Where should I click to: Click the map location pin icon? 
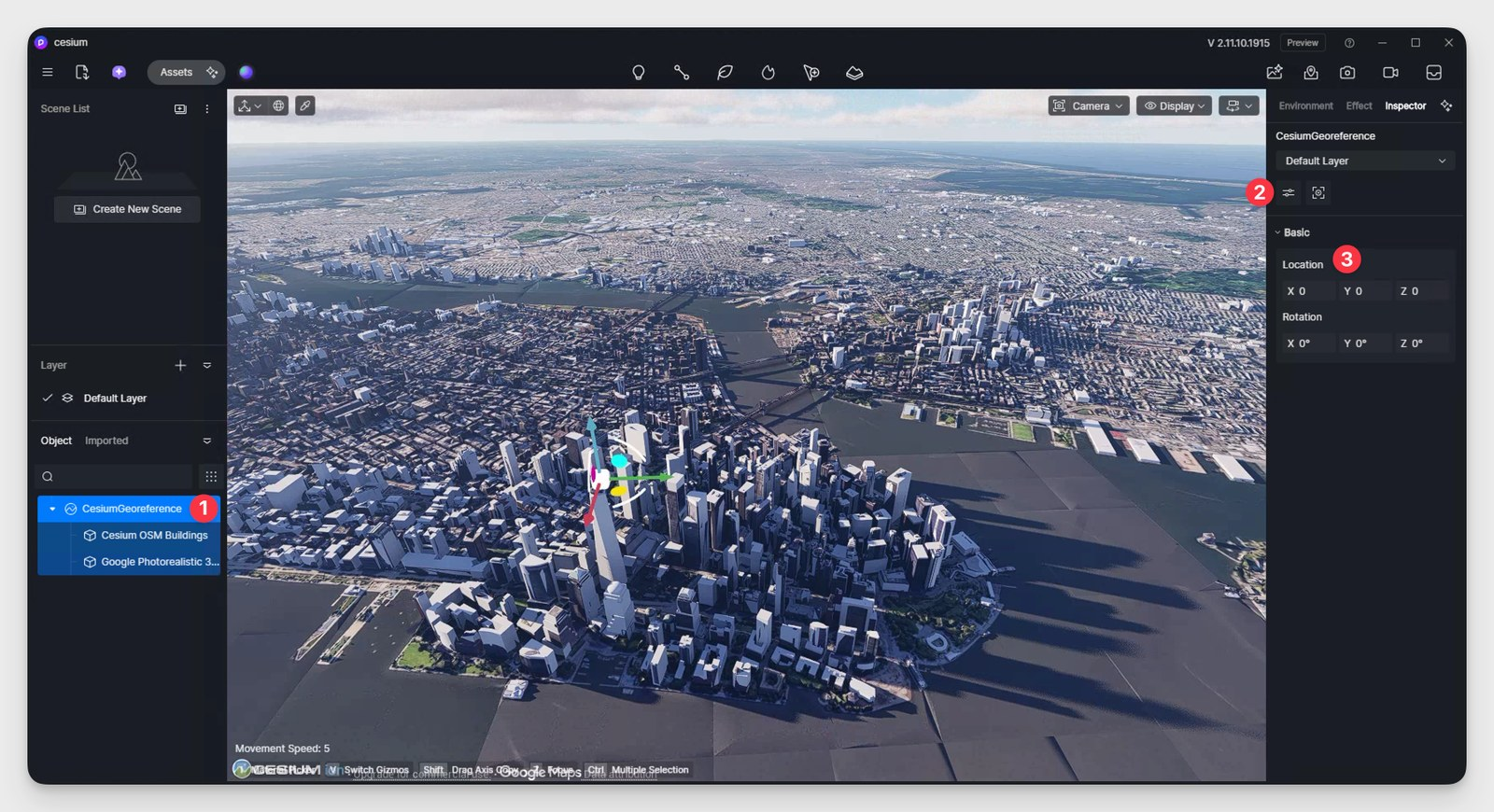[1311, 72]
